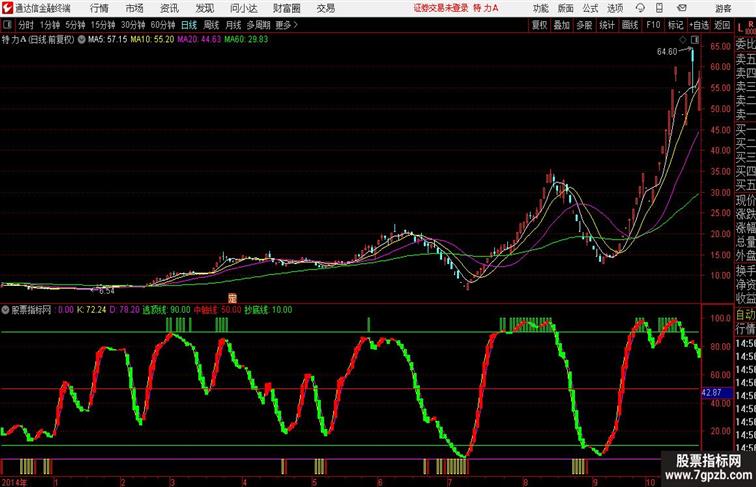This screenshot has height=487, width=756.
Task: Open 多周期 multi-period view
Action: [x=259, y=25]
